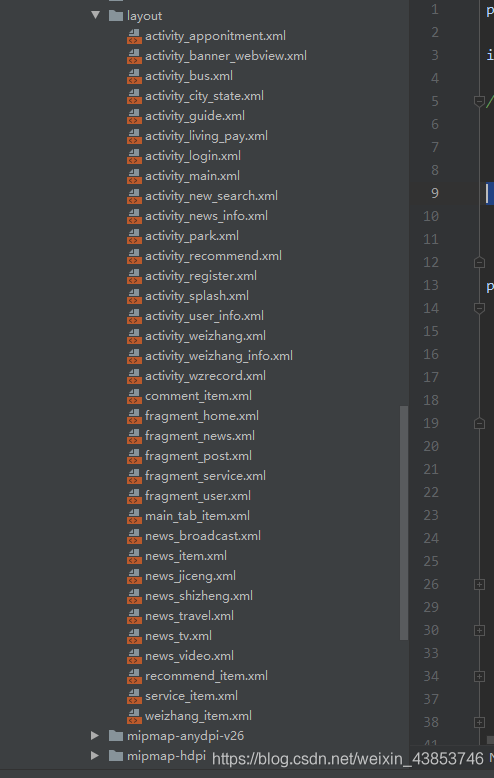Collapse the layout folder

(x=96, y=15)
